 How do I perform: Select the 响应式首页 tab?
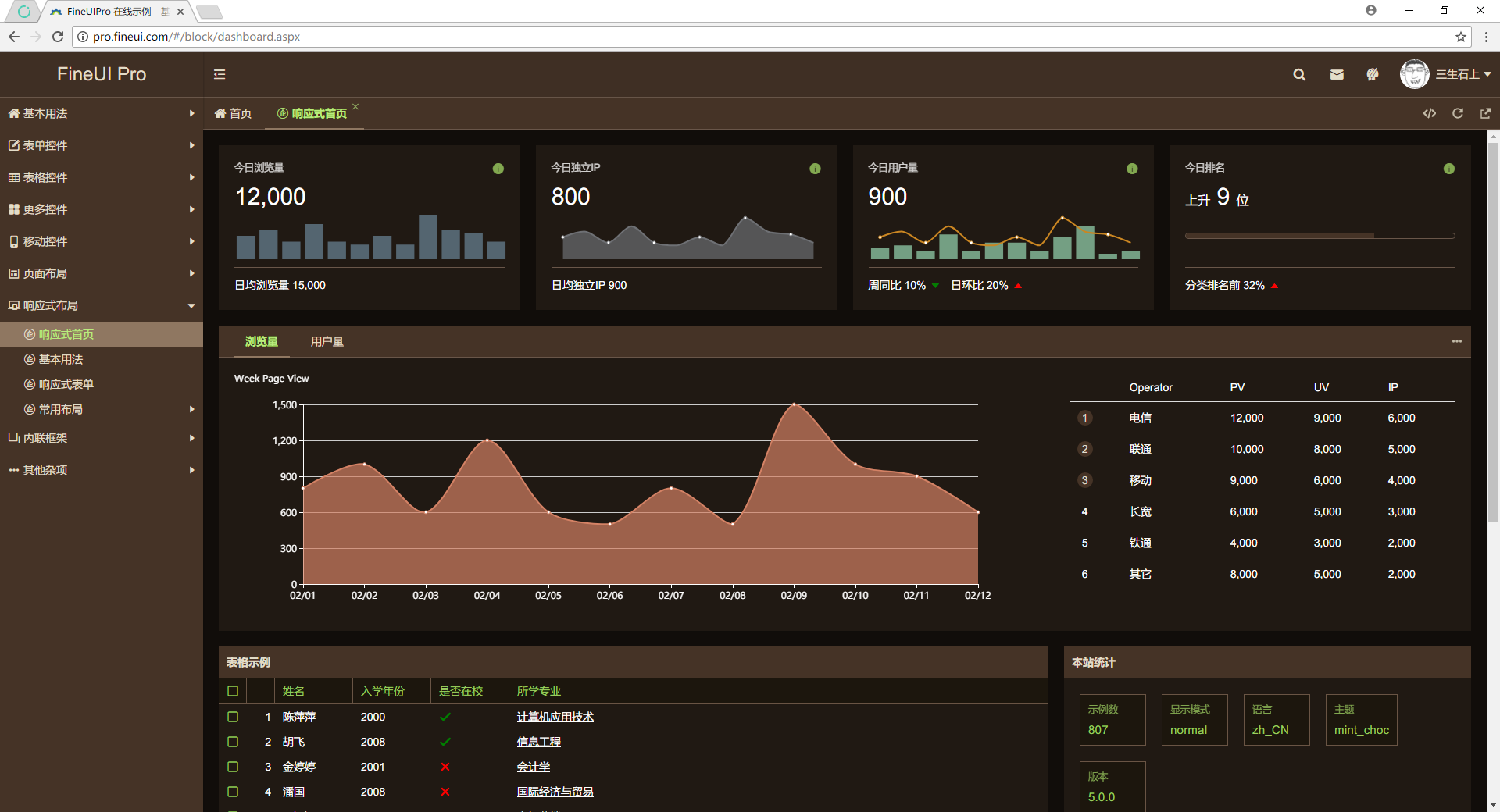click(x=312, y=113)
